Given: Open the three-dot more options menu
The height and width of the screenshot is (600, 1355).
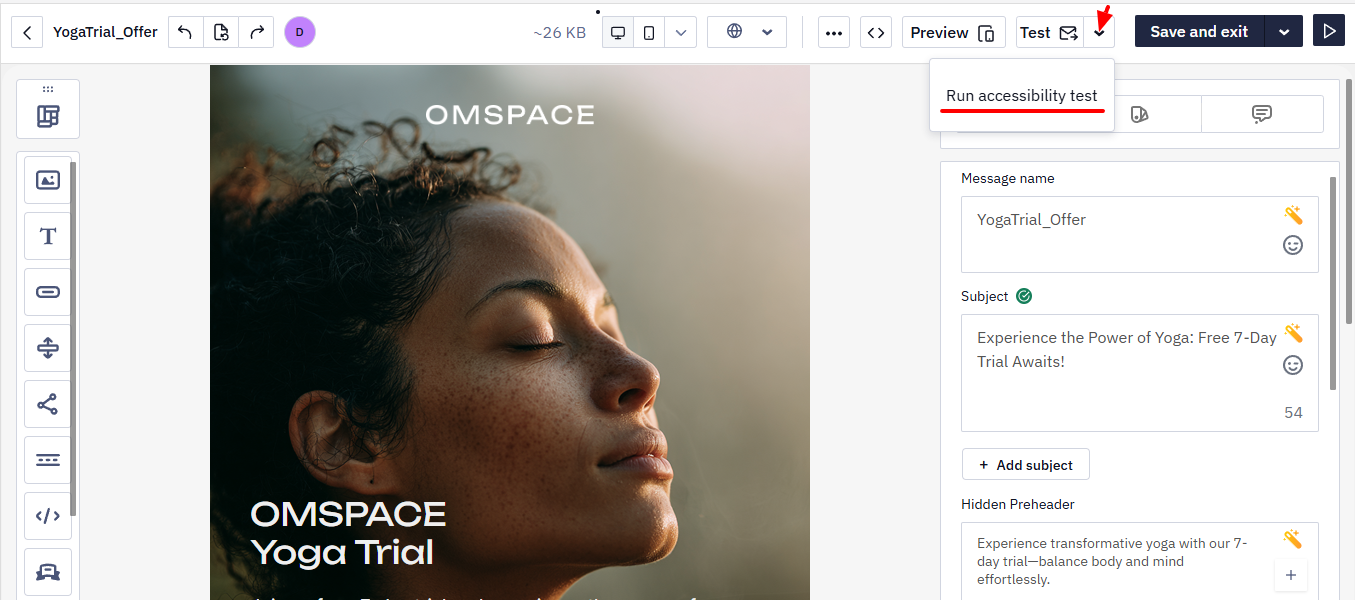Looking at the screenshot, I should pyautogui.click(x=834, y=32).
